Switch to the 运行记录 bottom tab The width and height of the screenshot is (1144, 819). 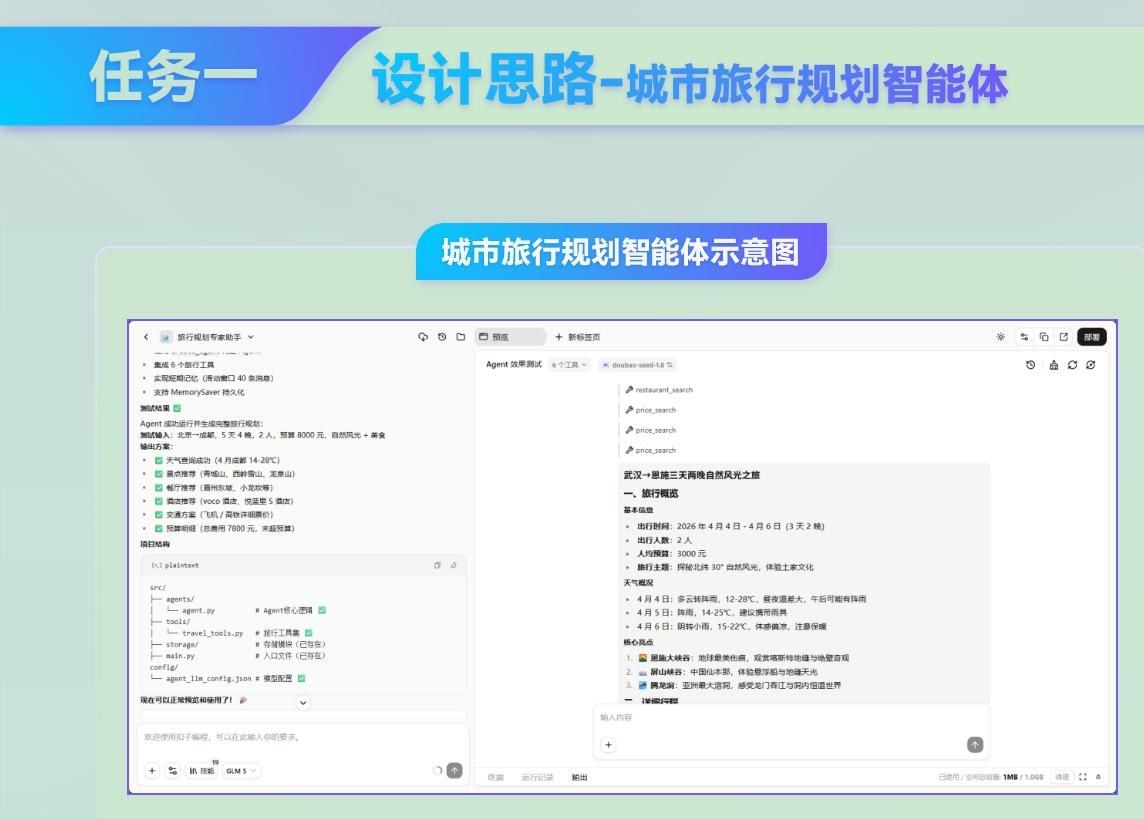[538, 777]
